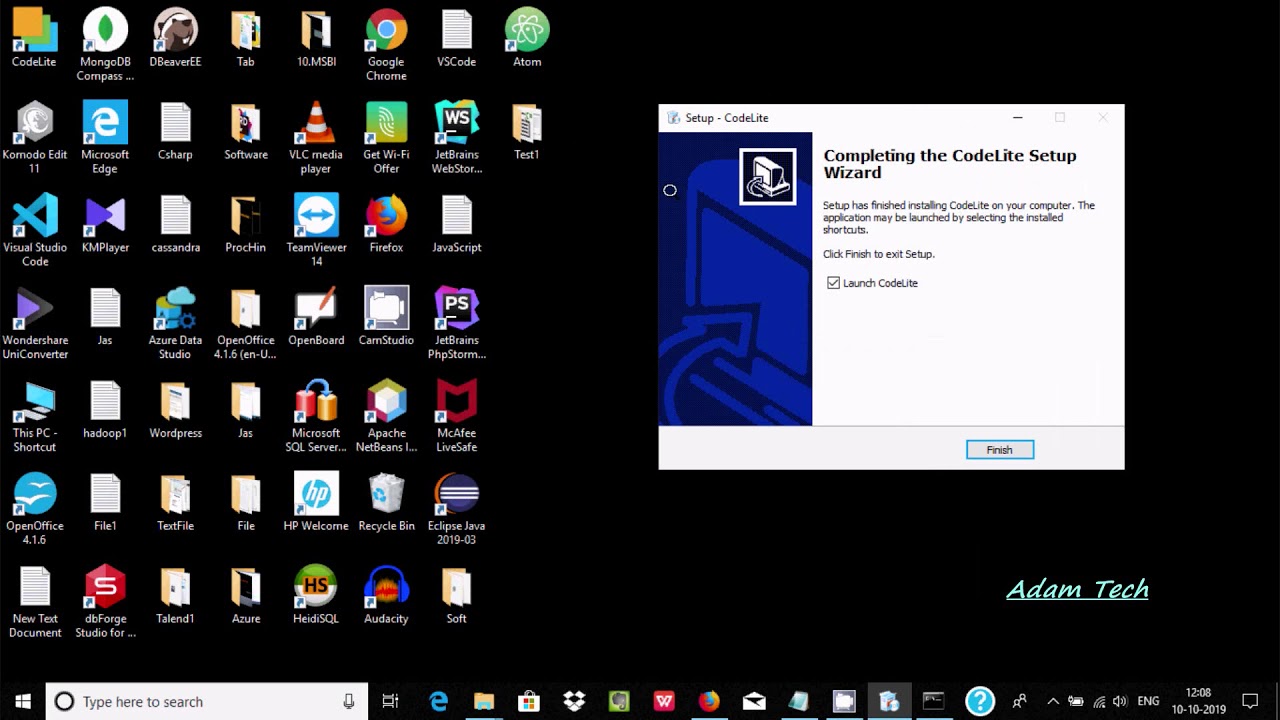Select the Software folder icon
This screenshot has height=720, width=1280.
pos(246,131)
